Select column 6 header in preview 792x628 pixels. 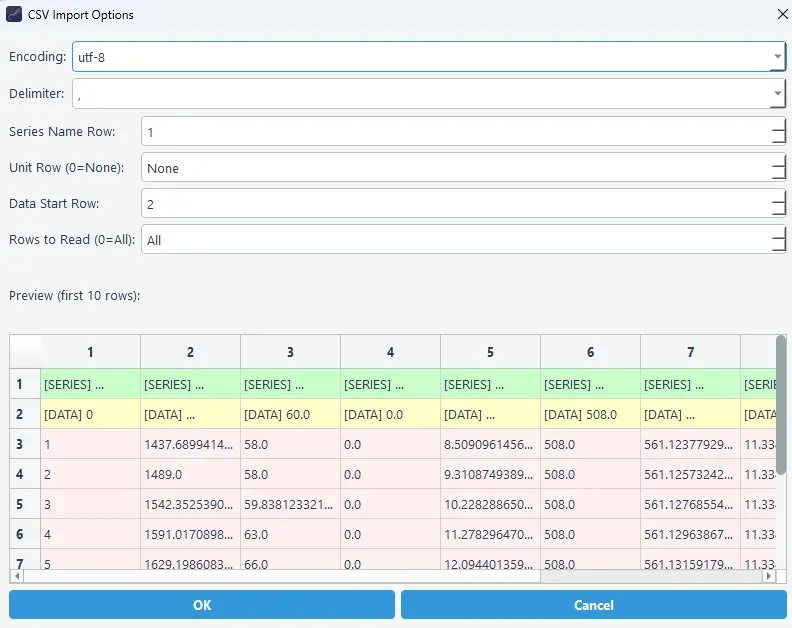pos(590,352)
